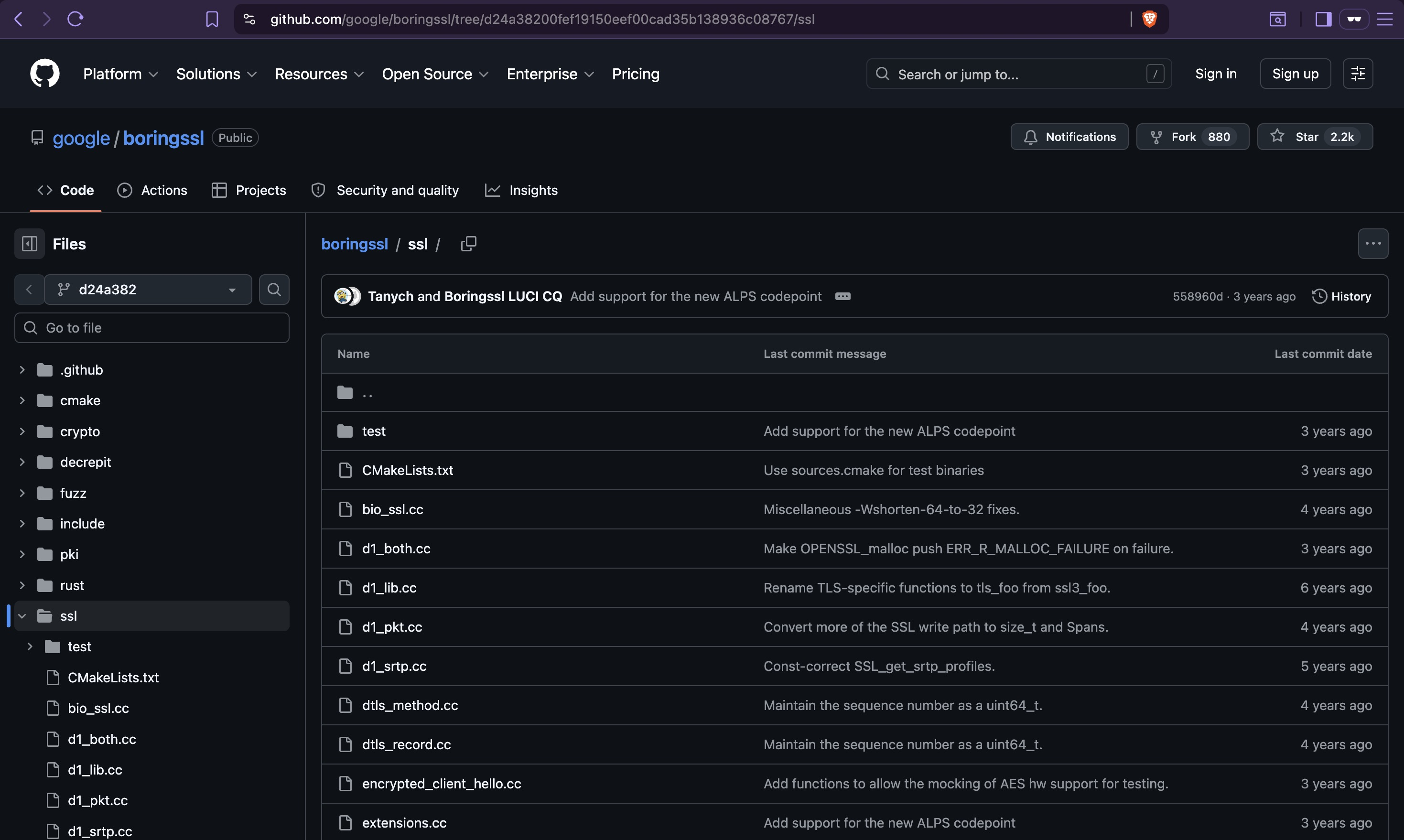
Task: Select the rust folder in the tree
Action: (72, 586)
